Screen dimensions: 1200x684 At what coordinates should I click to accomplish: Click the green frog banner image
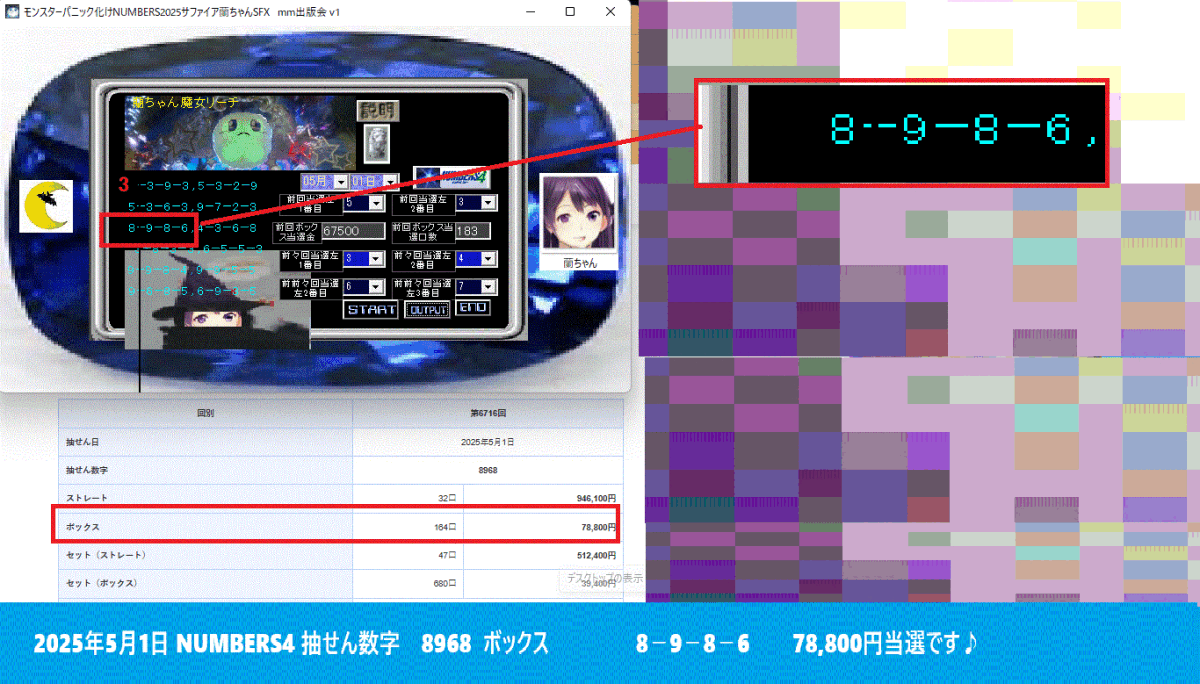pos(240,133)
